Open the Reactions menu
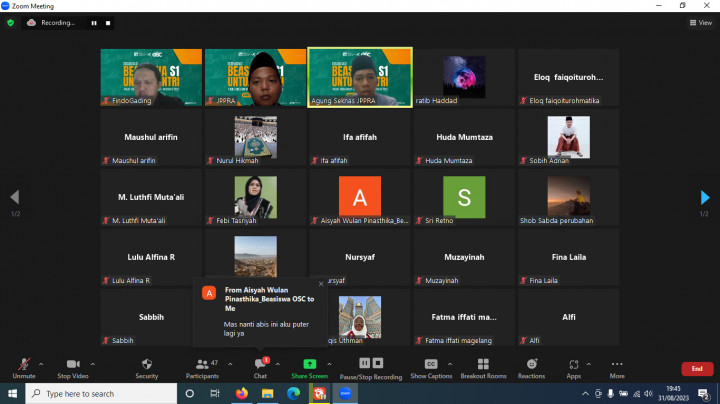This screenshot has height=404, width=720. [531, 367]
